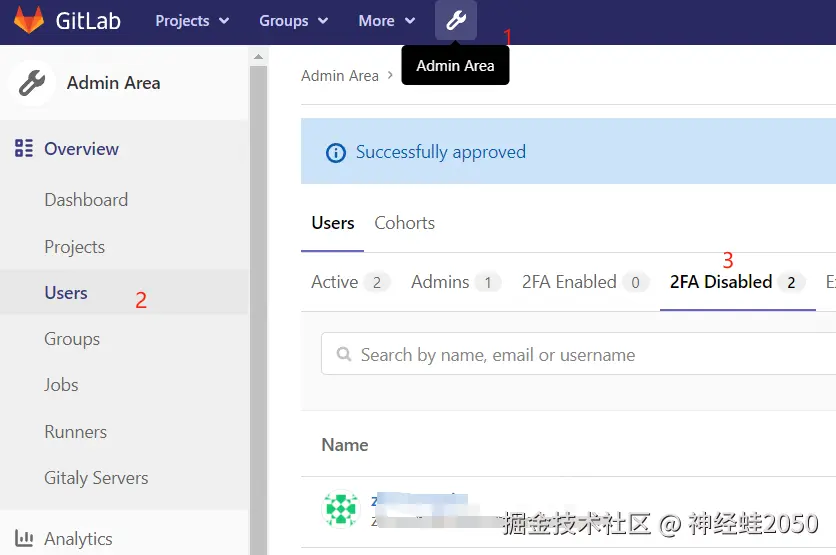Focus the search by name field
The image size is (836, 555).
point(578,354)
